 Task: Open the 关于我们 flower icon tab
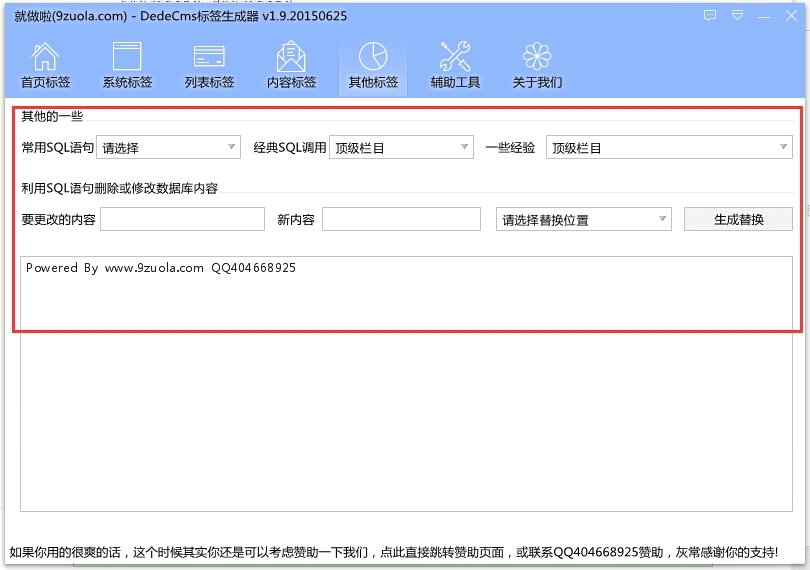tap(537, 65)
